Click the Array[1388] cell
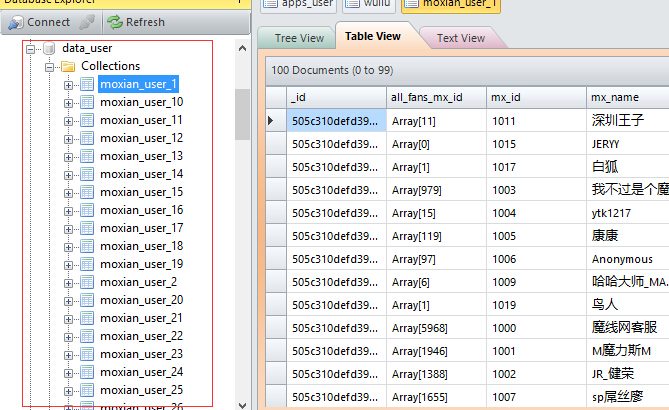Screen dimensions: 669x410 pos(436,374)
